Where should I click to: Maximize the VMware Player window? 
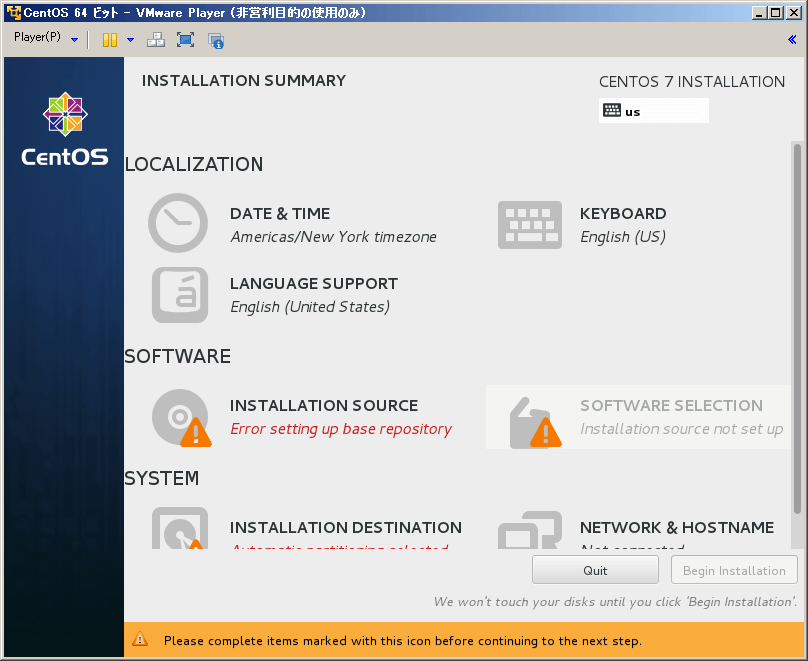(x=775, y=13)
